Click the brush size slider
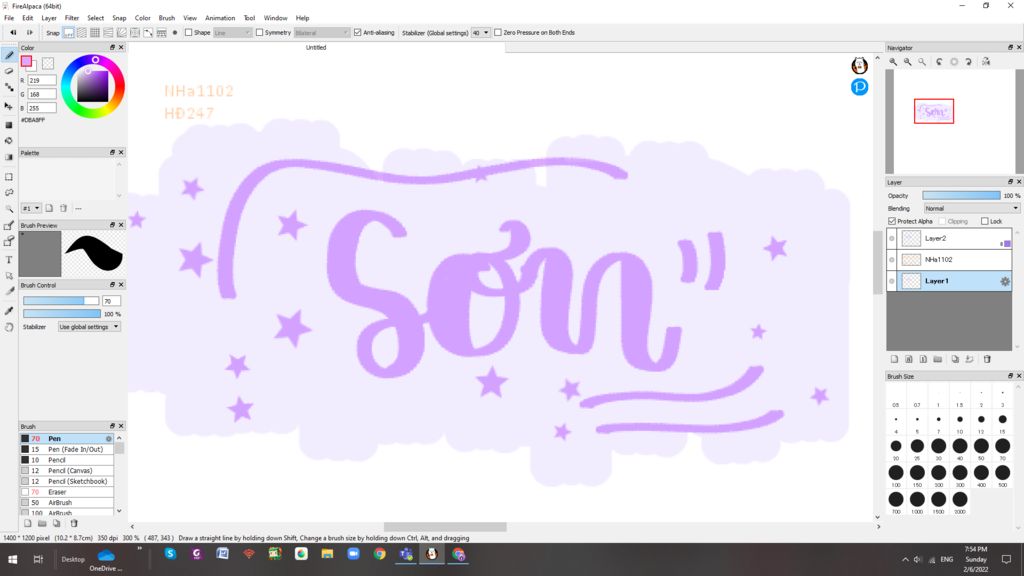Image resolution: width=1024 pixels, height=576 pixels. (61, 301)
